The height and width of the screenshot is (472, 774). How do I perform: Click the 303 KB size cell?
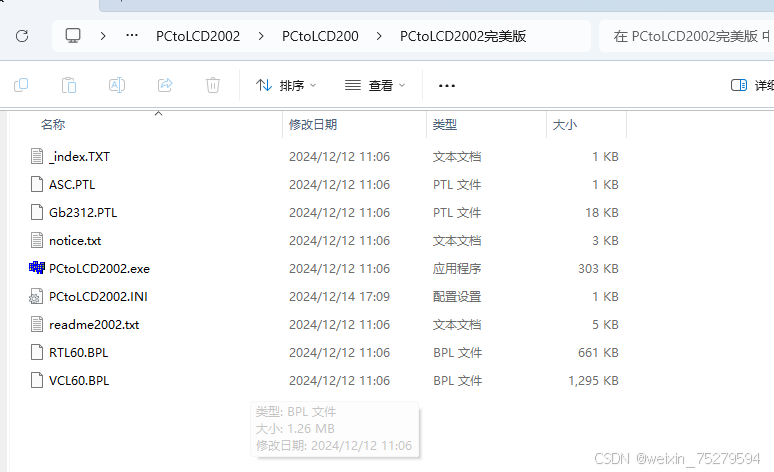point(598,269)
